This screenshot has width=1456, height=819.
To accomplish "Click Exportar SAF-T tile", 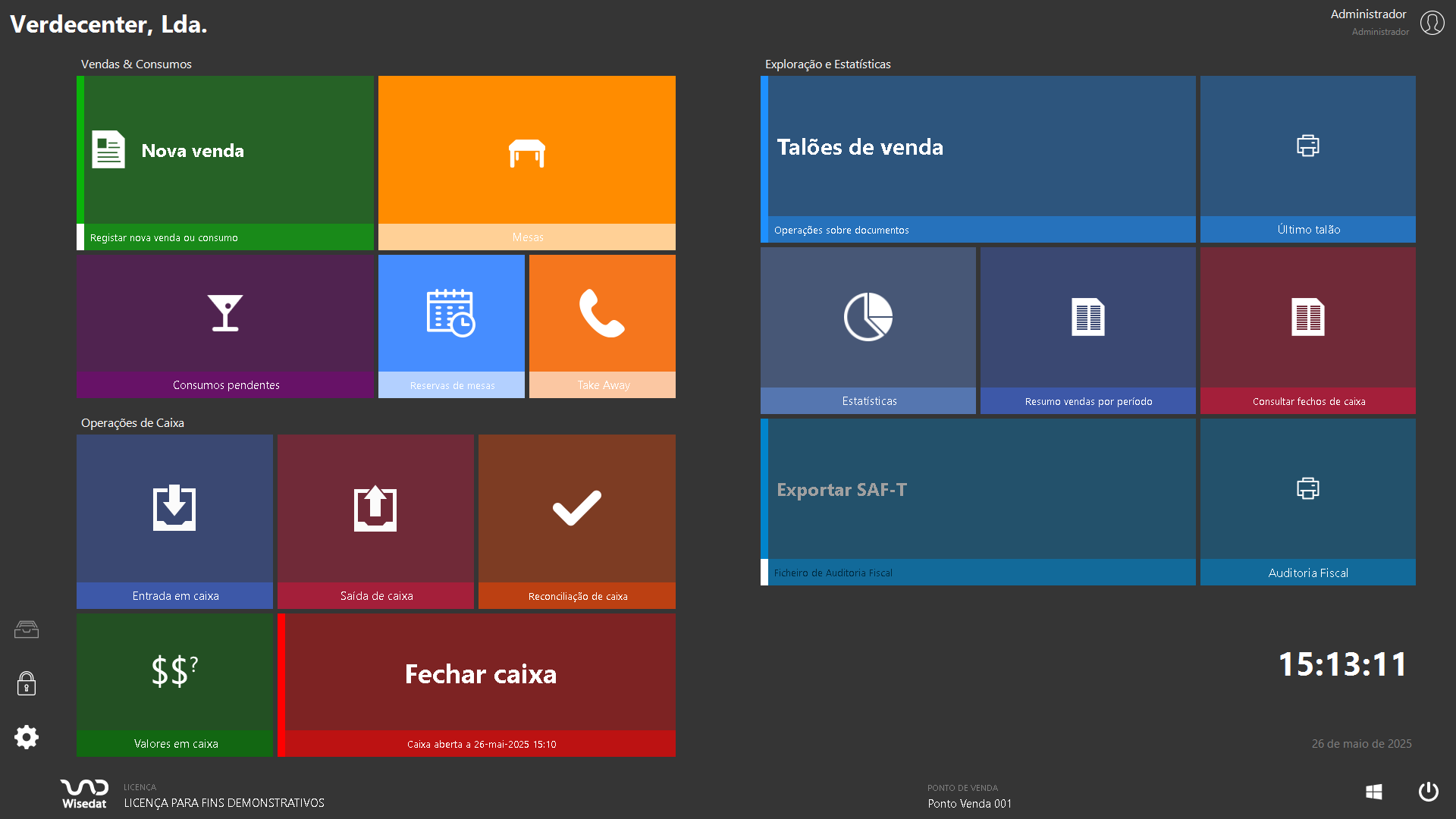I will pyautogui.click(x=978, y=490).
